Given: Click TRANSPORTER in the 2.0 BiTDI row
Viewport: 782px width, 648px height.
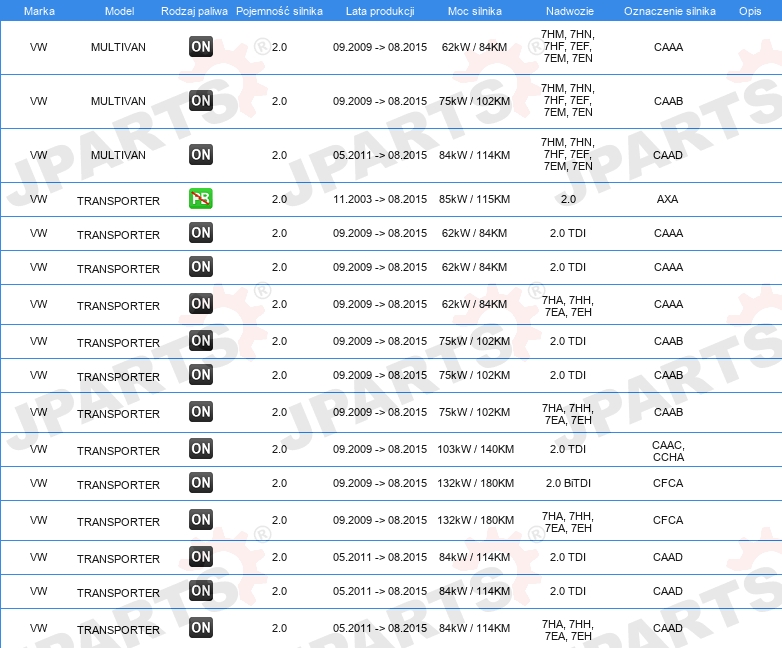Looking at the screenshot, I should [118, 484].
